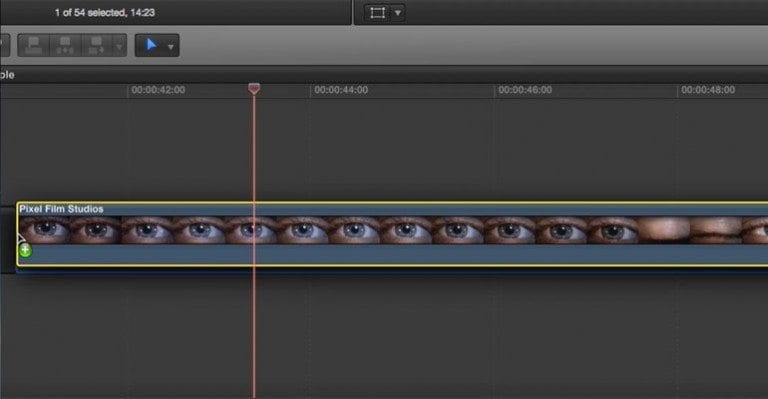The height and width of the screenshot is (399, 768).
Task: Click the ruler at 00:00:42:00
Action: pos(158,90)
